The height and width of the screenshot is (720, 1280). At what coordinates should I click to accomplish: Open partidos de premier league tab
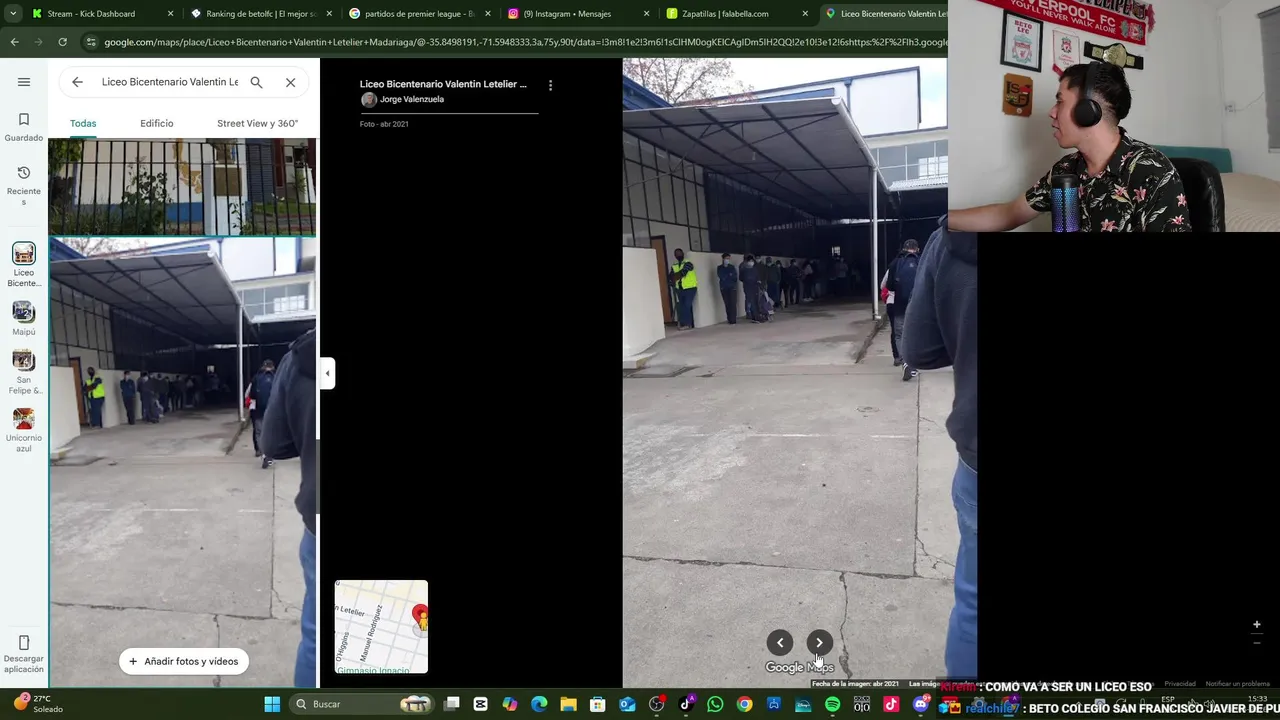[417, 14]
